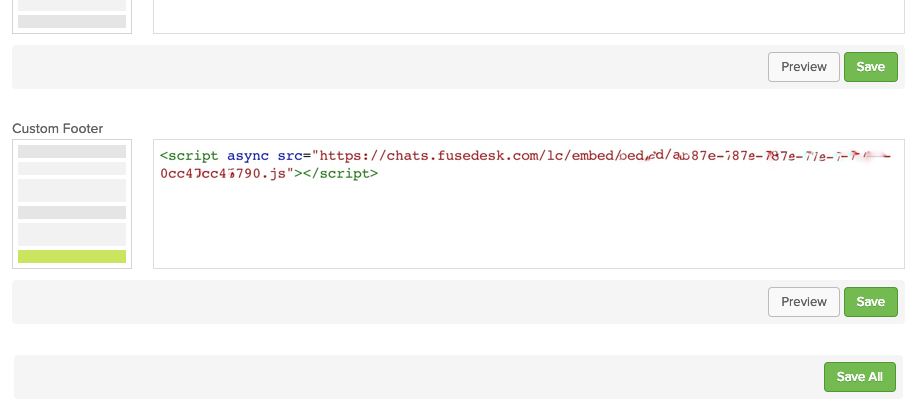Click the async attribute keyword
916x413 pixels.
[248, 156]
